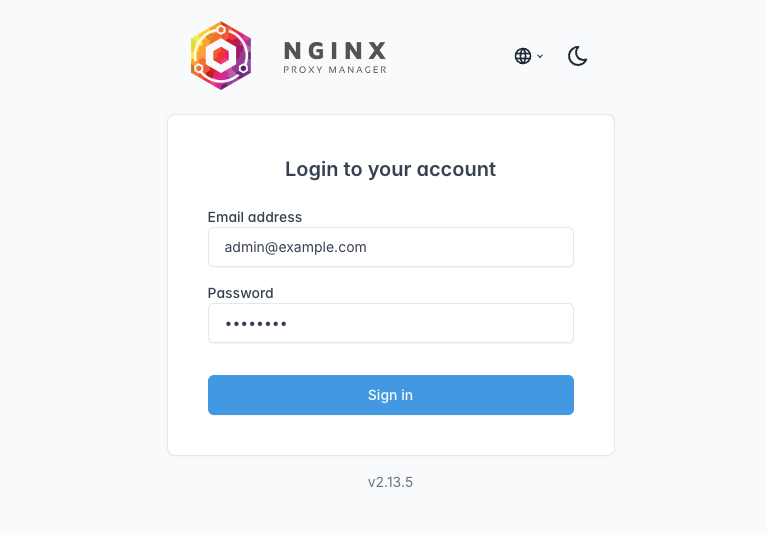
Task: Click the cube at the logo's center
Action: (x=221, y=56)
